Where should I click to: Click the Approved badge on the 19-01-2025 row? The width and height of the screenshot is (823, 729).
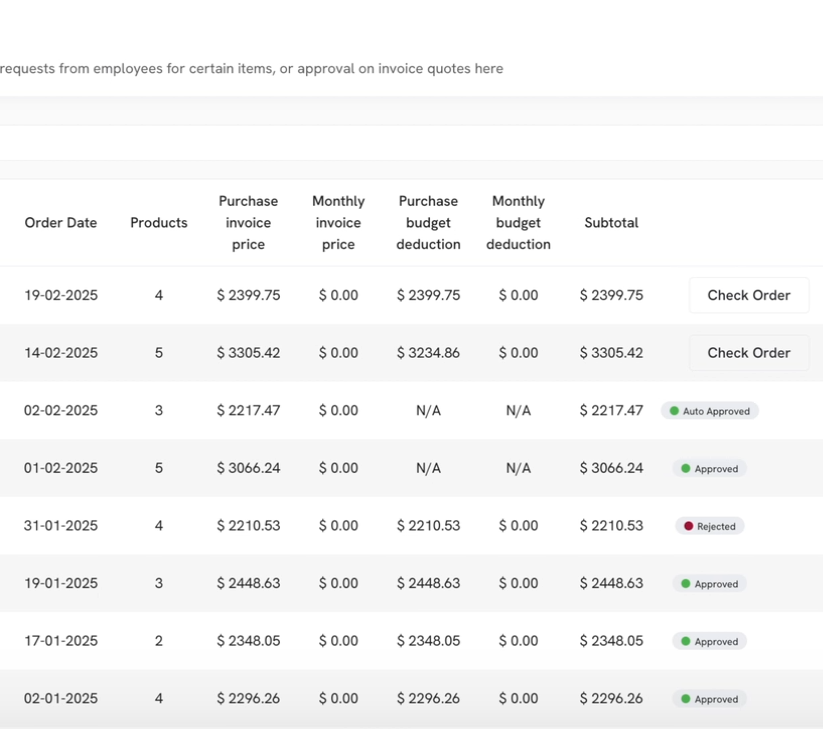coord(709,584)
